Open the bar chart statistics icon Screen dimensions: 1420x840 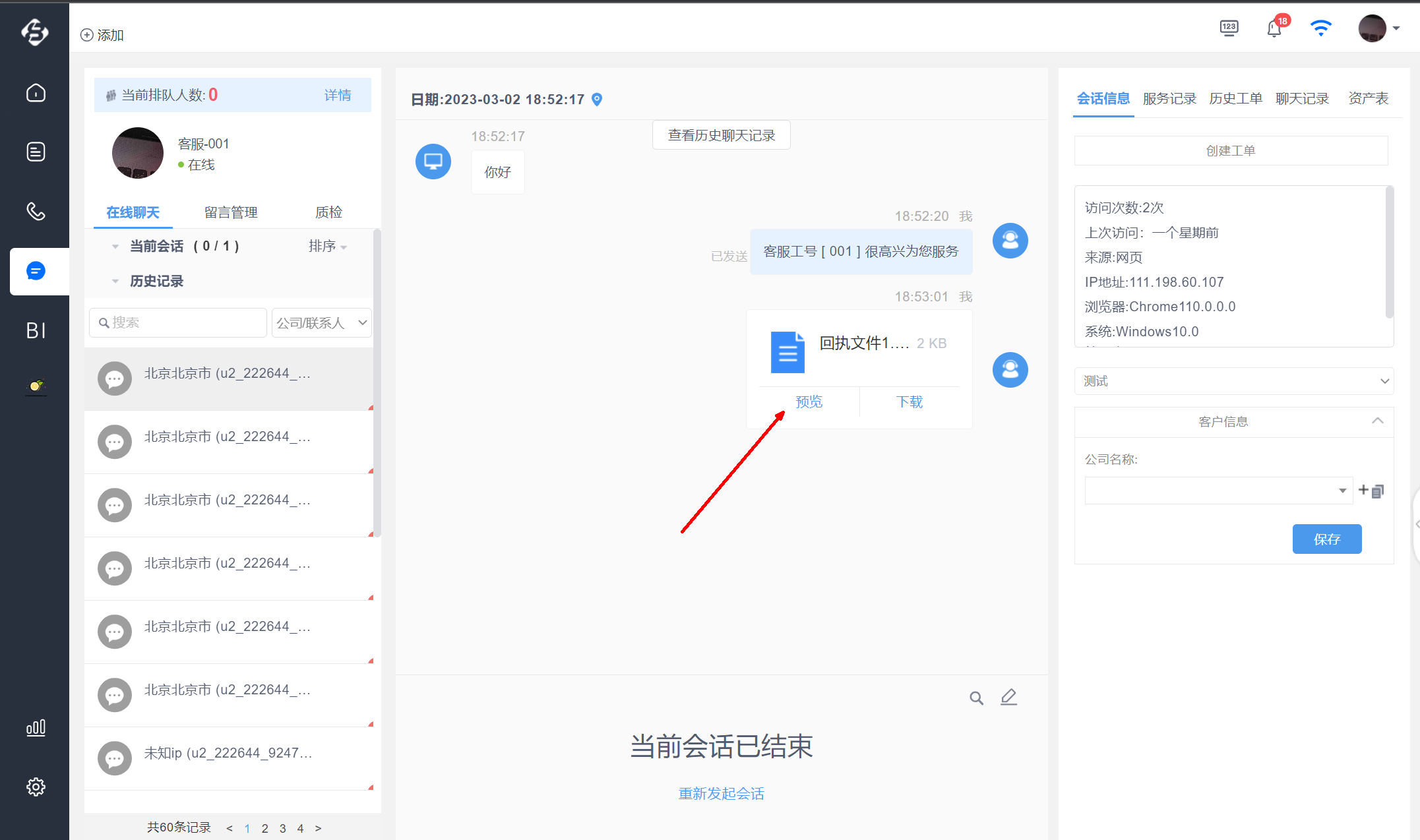tap(36, 727)
